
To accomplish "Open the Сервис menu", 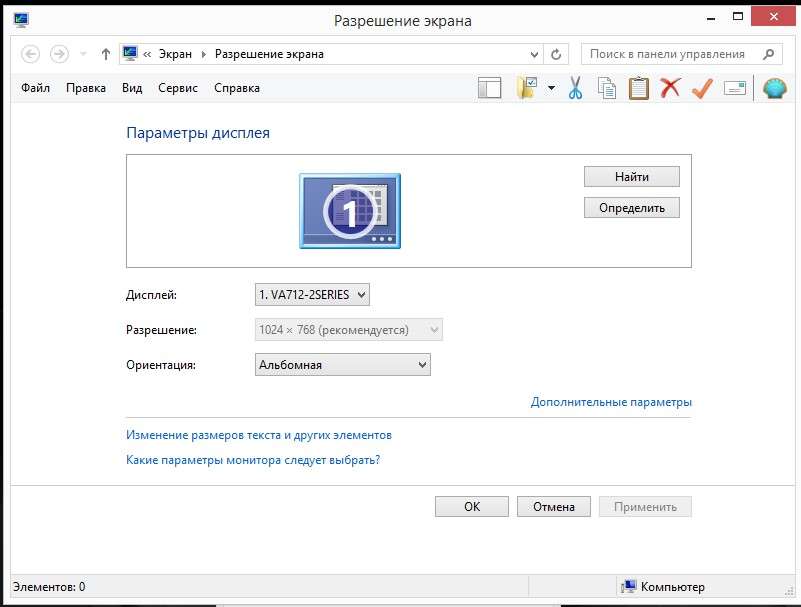I will (x=178, y=88).
